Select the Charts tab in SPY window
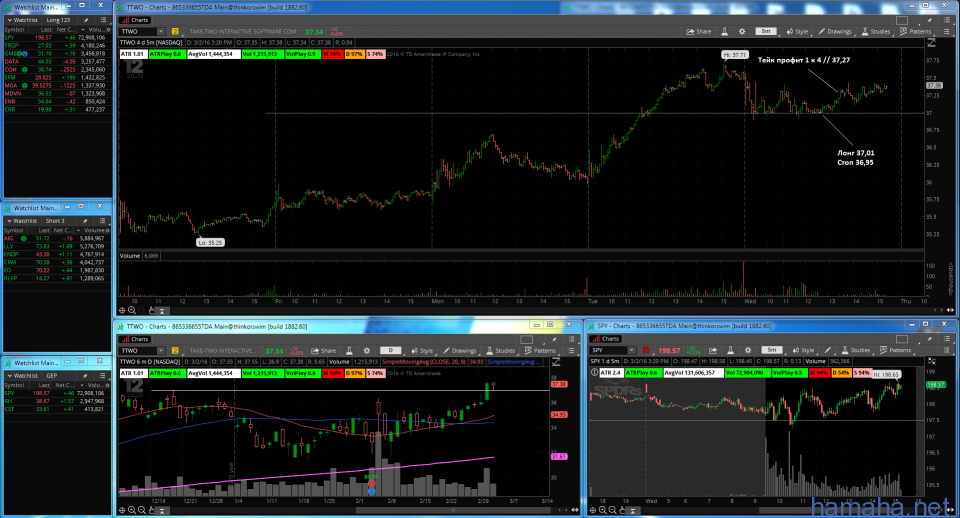The width and height of the screenshot is (960, 518). [606, 339]
